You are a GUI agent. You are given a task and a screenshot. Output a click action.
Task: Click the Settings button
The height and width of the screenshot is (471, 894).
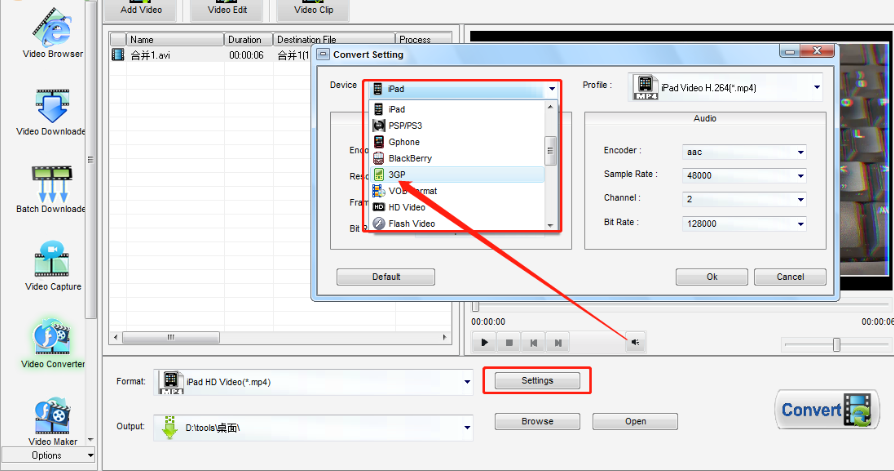[537, 381]
